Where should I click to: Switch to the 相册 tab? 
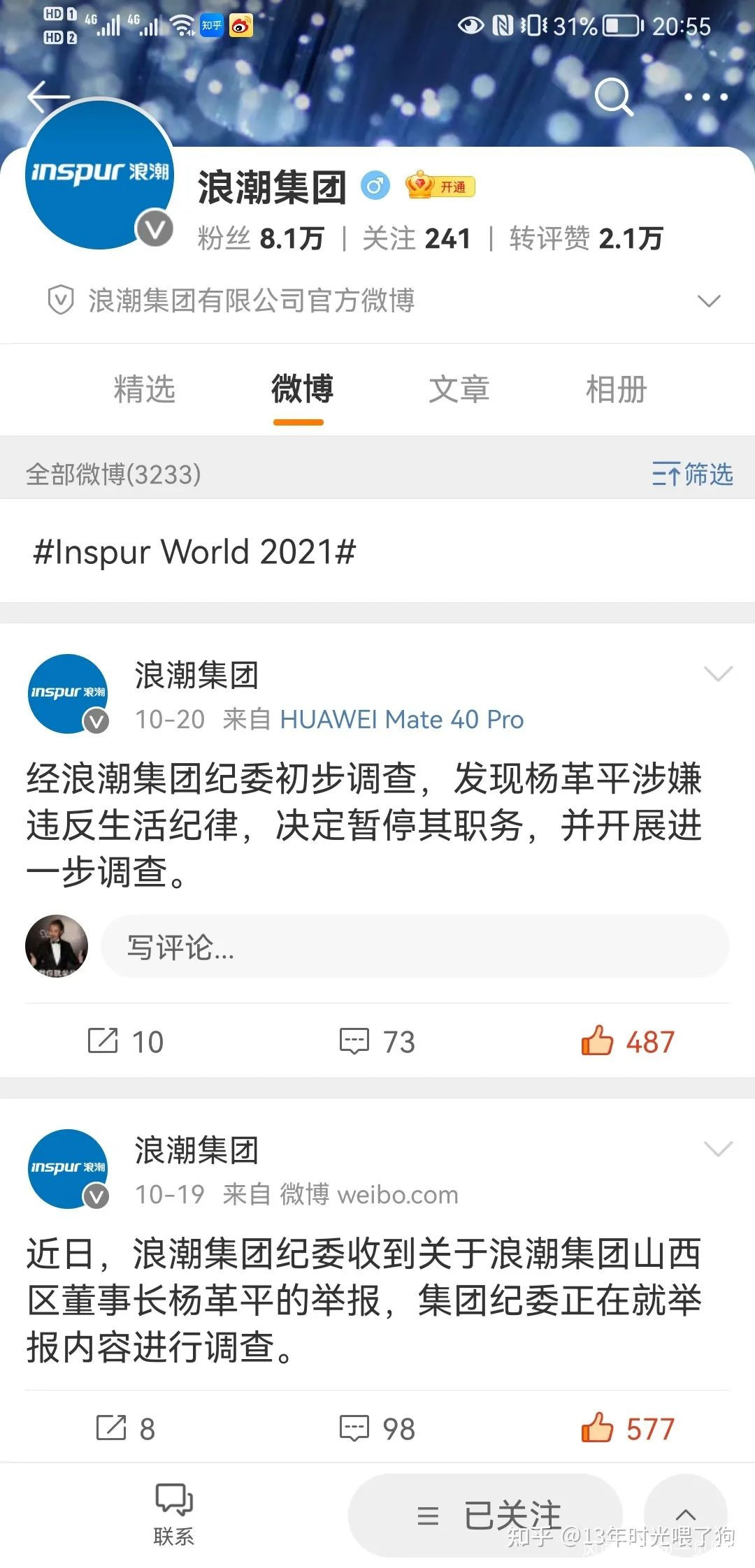click(617, 389)
